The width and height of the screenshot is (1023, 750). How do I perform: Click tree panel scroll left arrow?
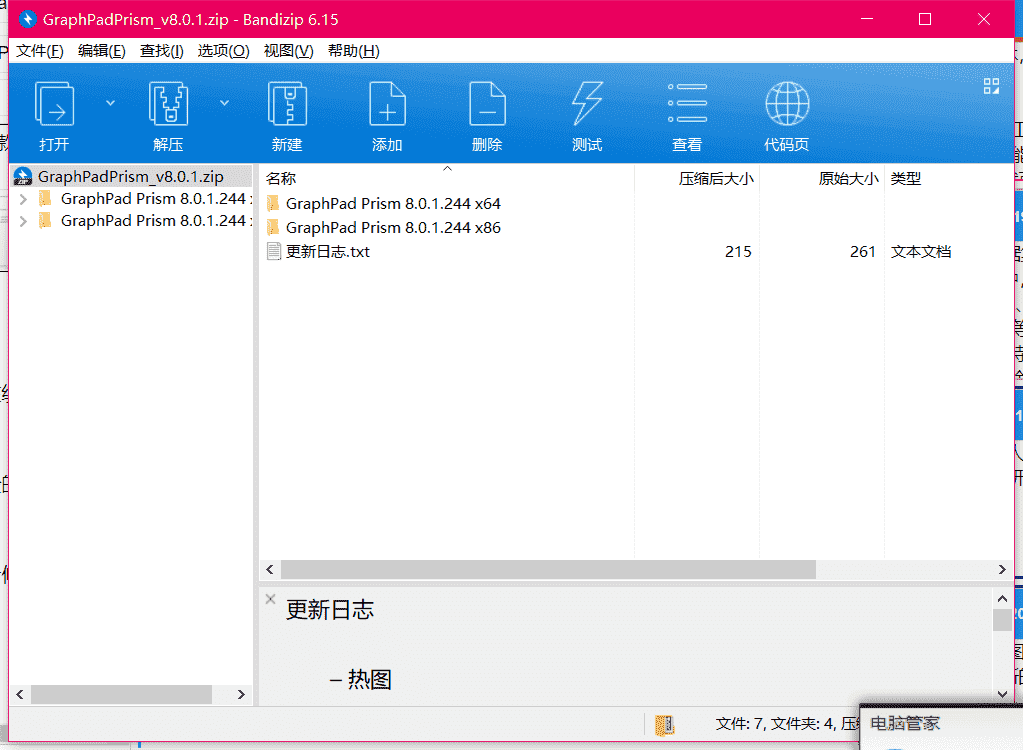(20, 695)
